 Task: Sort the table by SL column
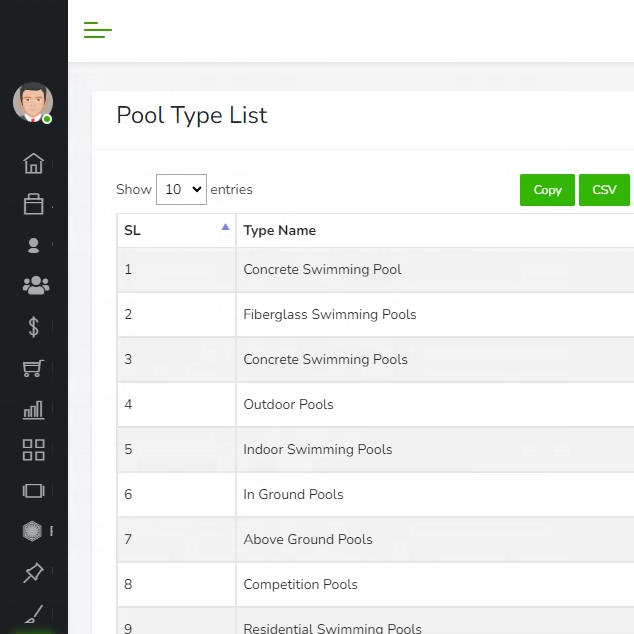[x=176, y=230]
